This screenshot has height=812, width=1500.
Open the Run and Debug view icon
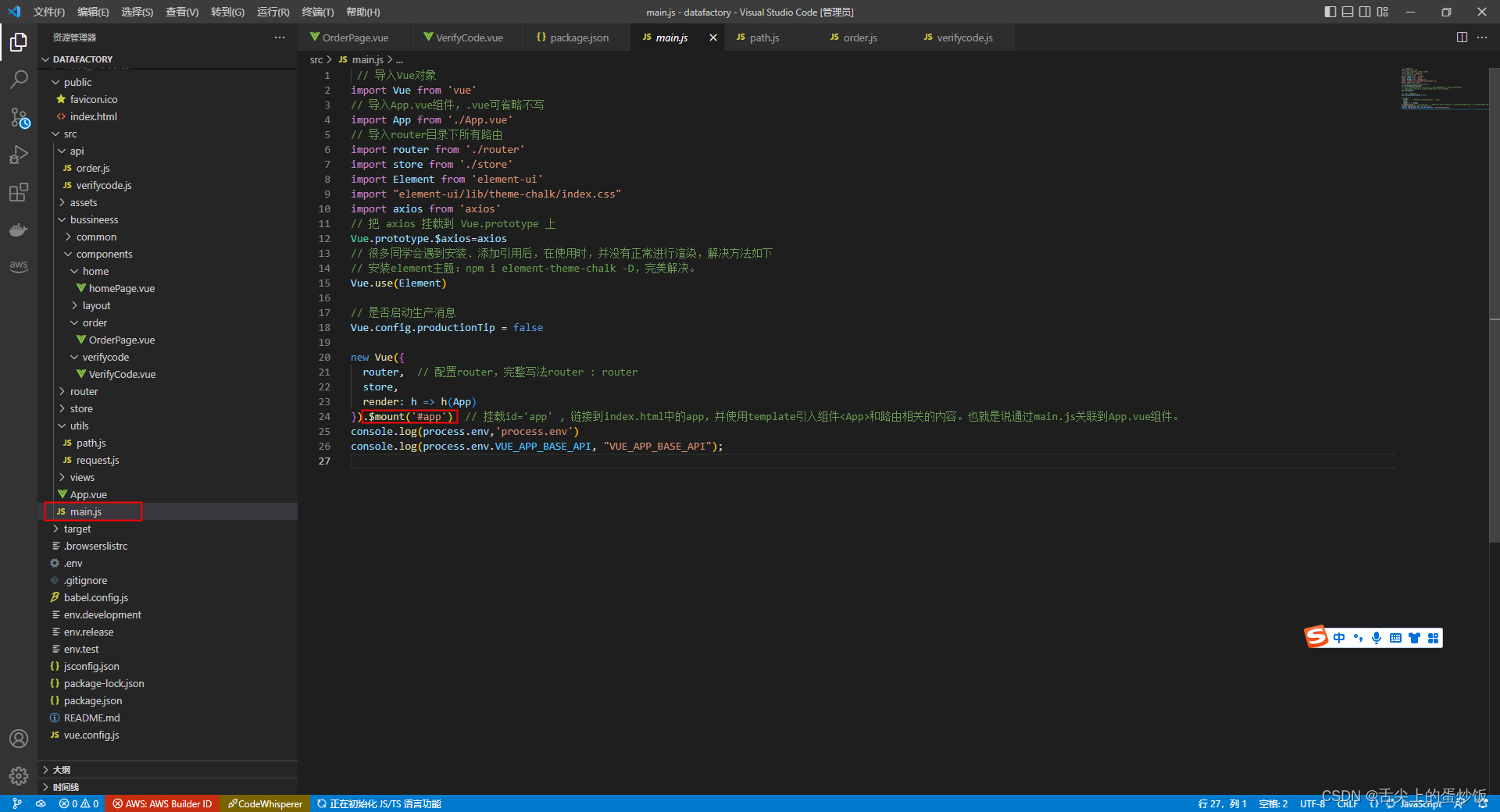point(19,155)
